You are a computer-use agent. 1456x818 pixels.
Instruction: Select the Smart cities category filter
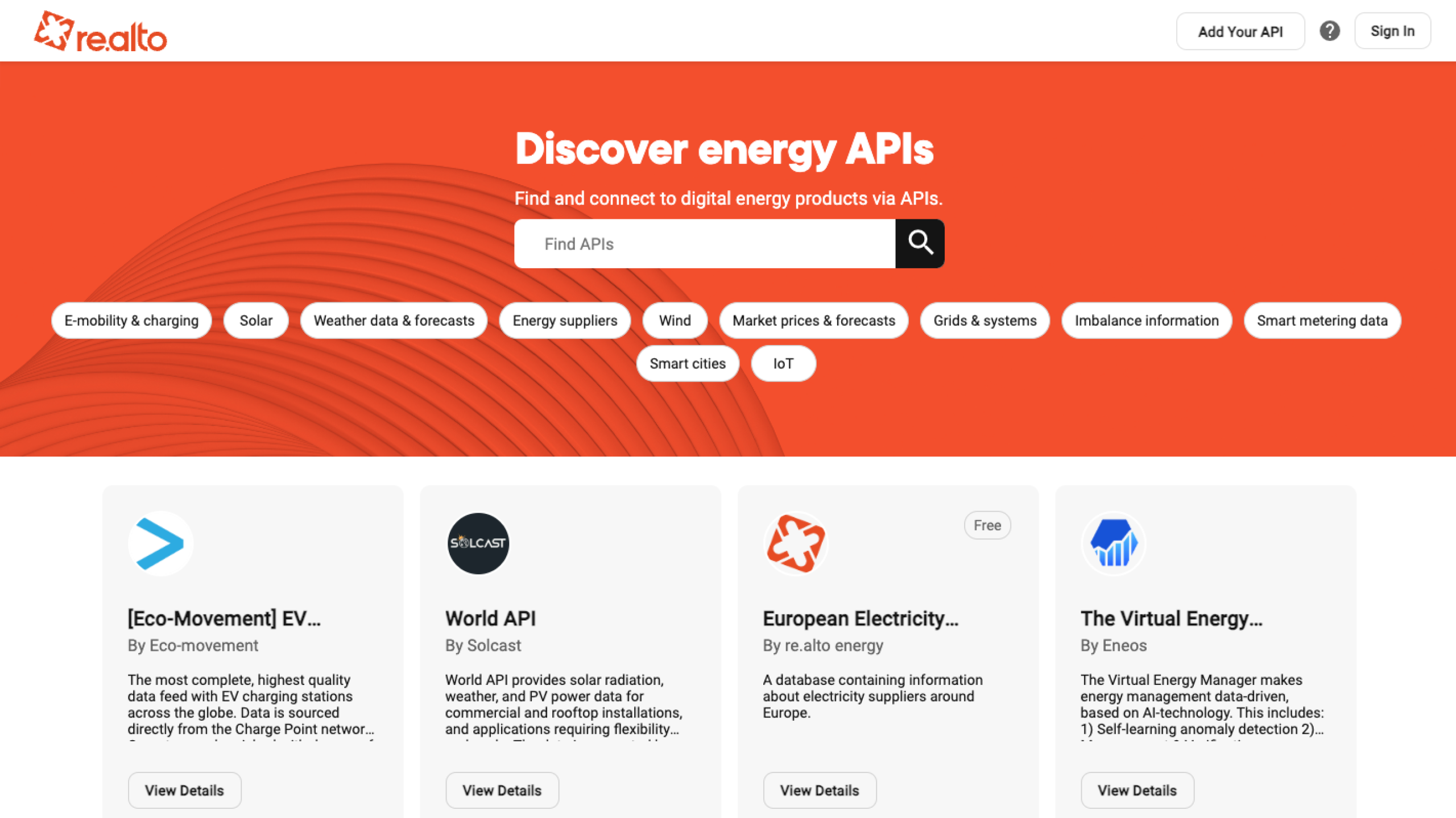687,363
